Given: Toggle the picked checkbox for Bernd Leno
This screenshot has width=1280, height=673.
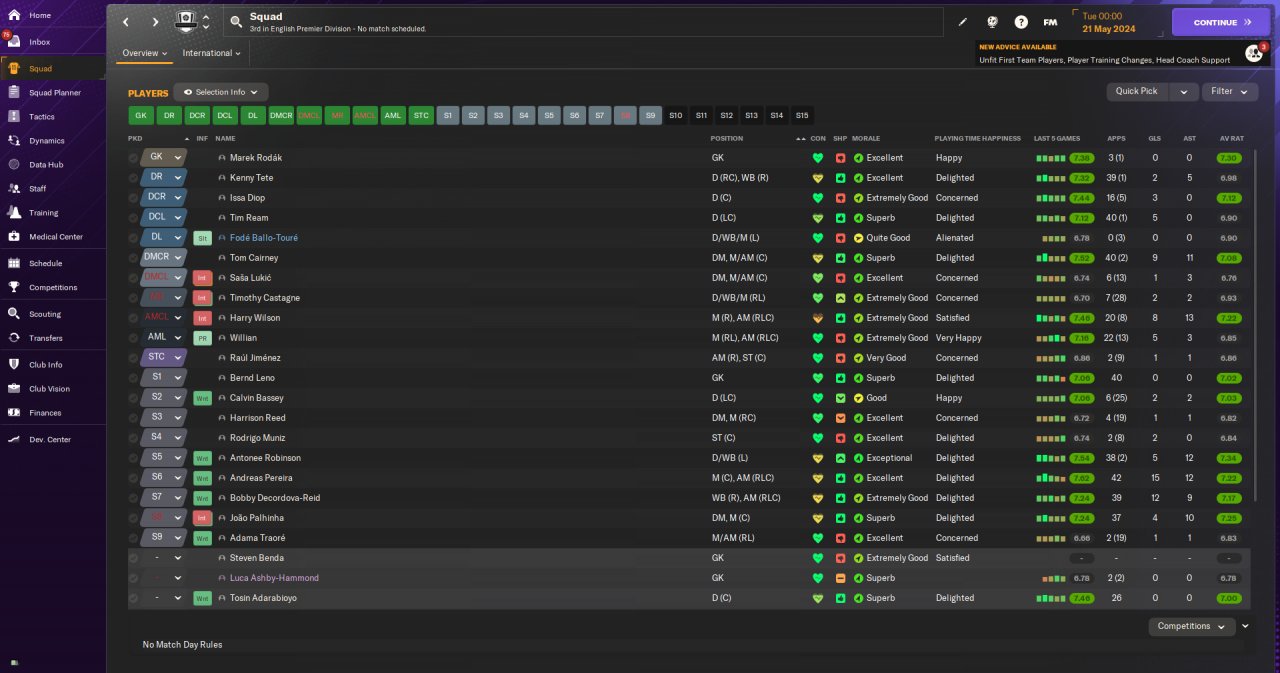Looking at the screenshot, I should (x=134, y=378).
